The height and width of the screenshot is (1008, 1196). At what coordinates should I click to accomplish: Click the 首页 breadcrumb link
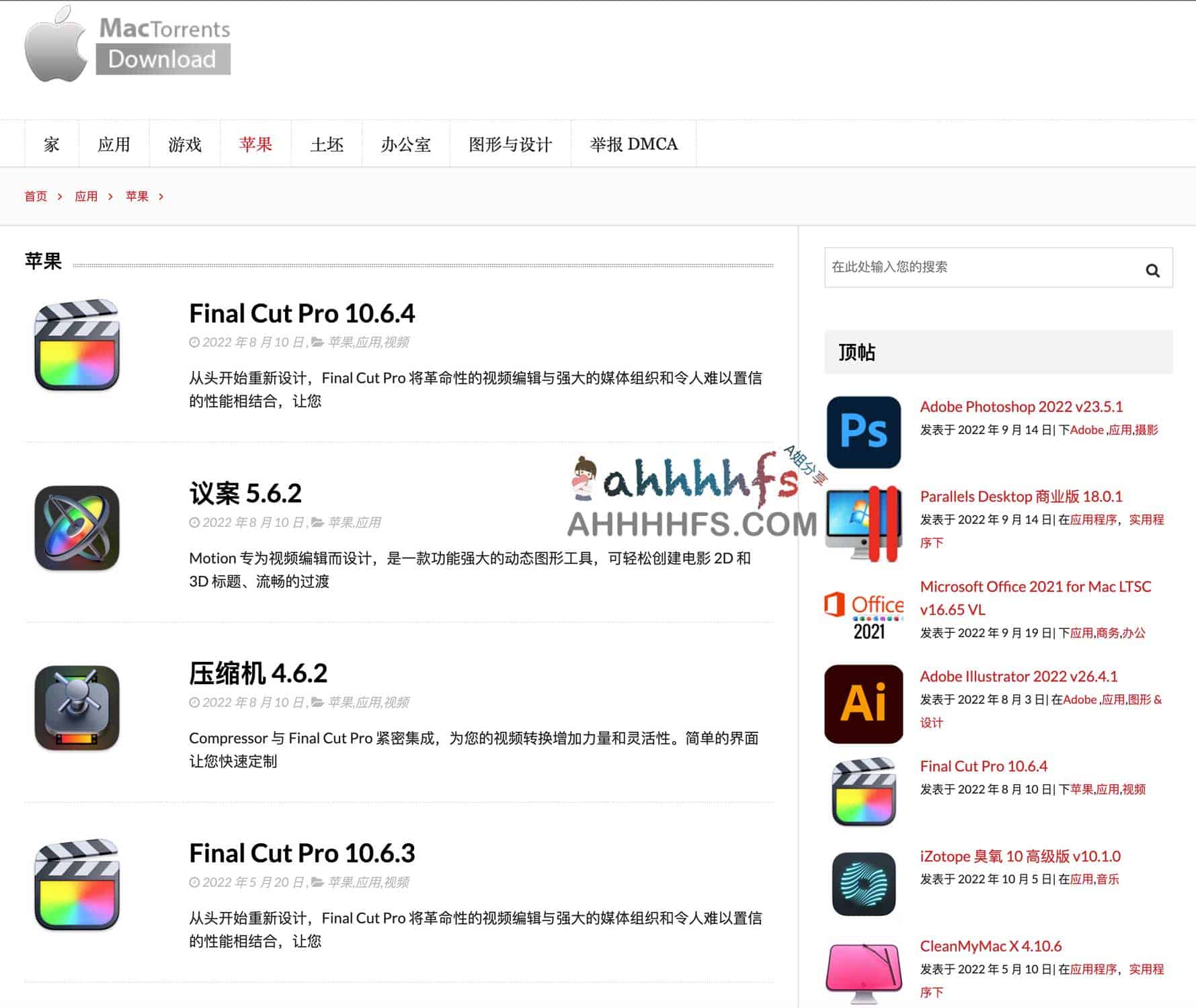36,196
